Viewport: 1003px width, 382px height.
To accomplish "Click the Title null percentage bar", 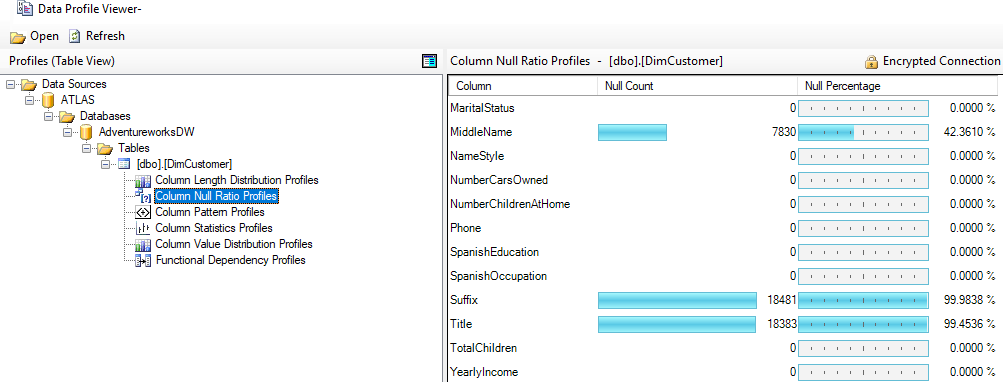I will click(x=864, y=324).
